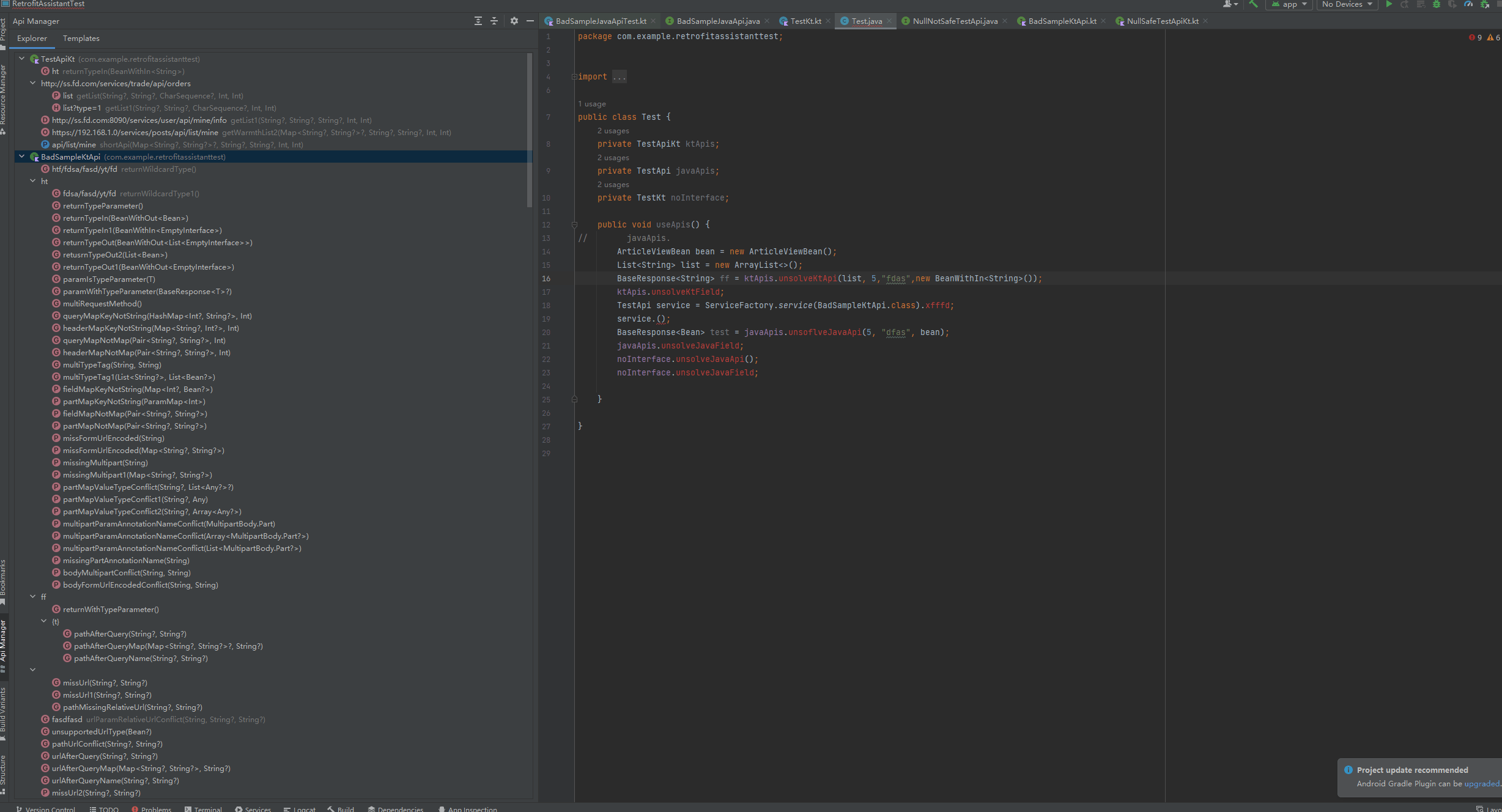Click the upgraded link in update notification

(1481, 784)
